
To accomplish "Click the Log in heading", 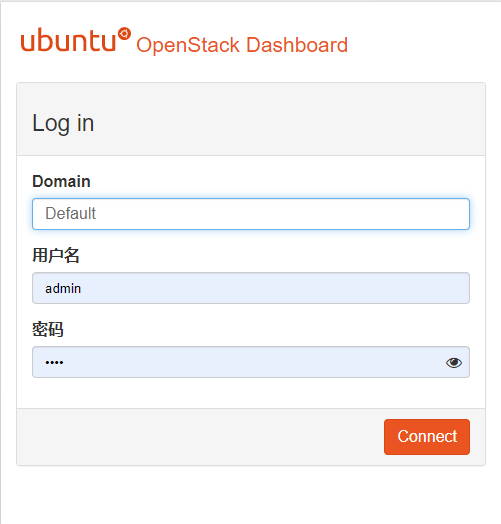I will point(63,123).
